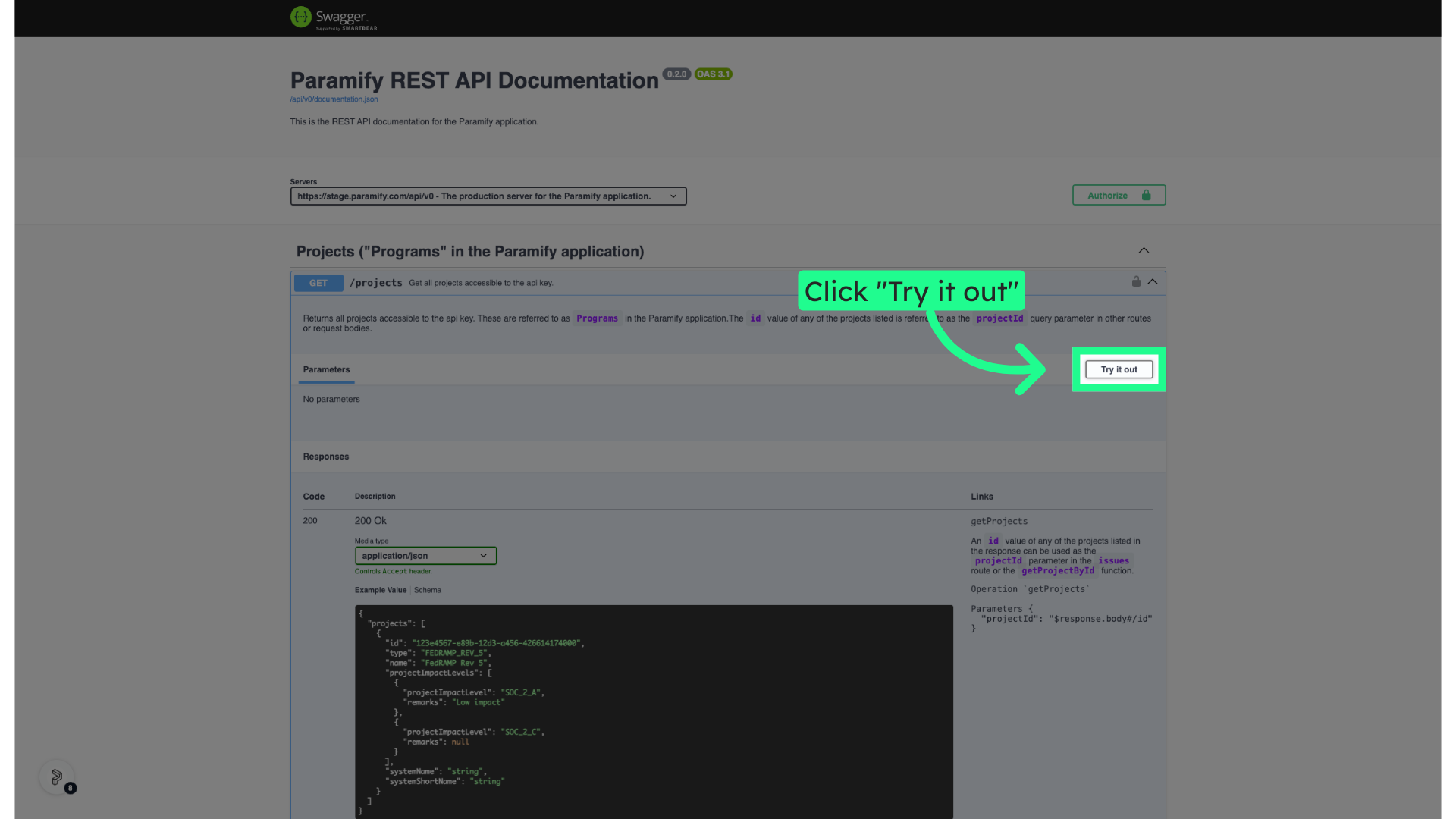Select the Parameters tab
Viewport: 1456px width, 819px height.
pos(326,369)
